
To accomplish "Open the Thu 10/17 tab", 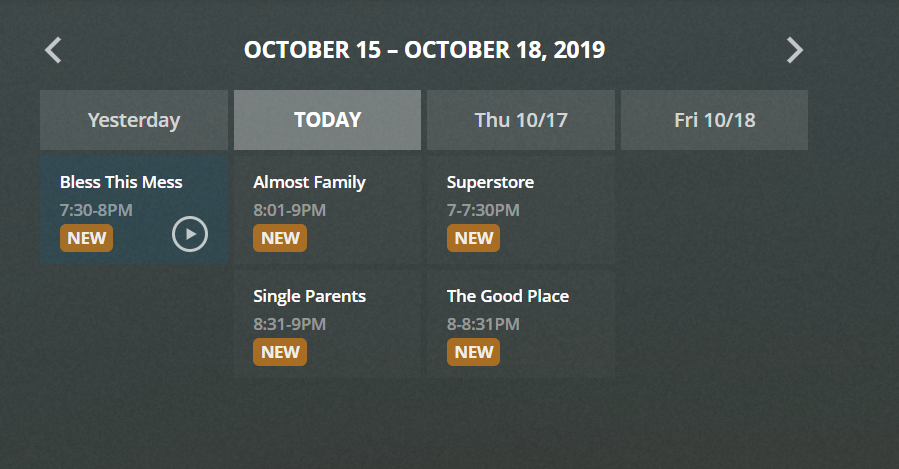I will (x=521, y=121).
